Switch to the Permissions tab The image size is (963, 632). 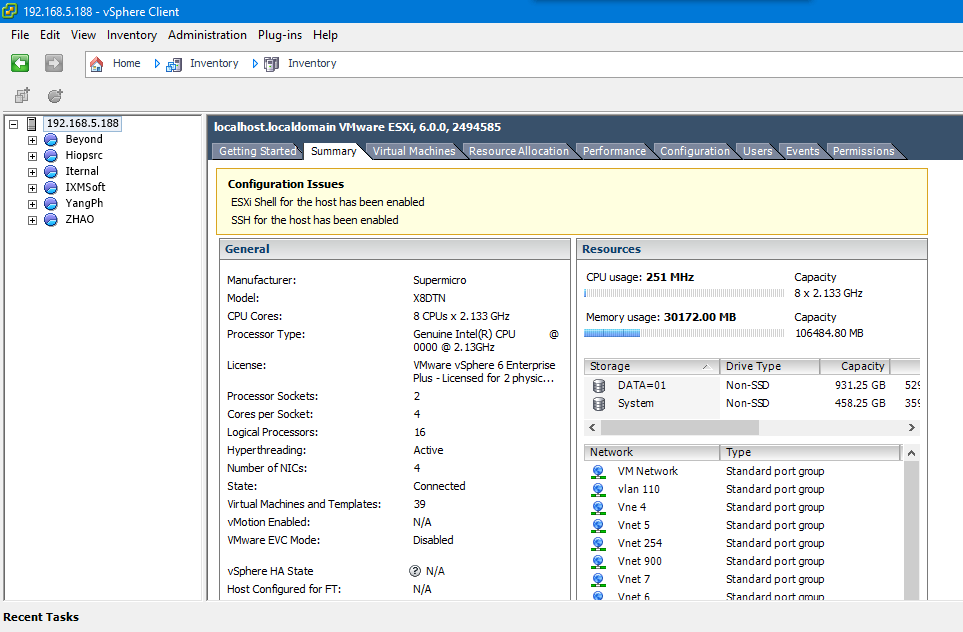click(x=864, y=151)
